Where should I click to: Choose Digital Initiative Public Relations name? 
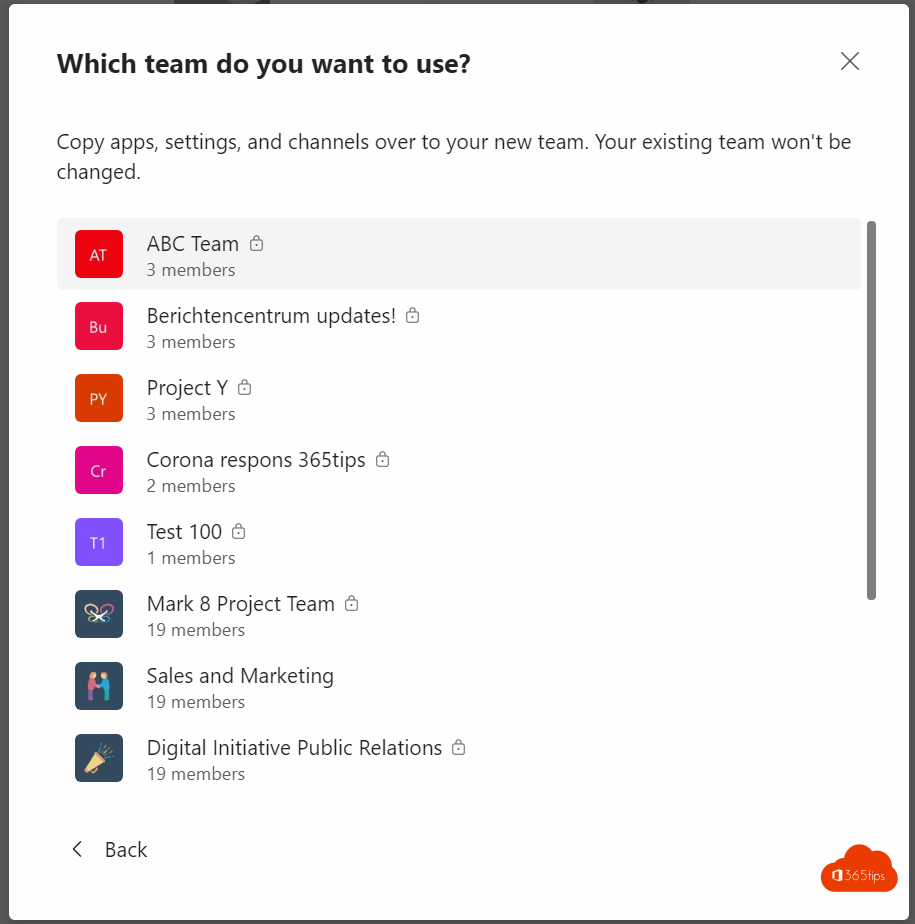294,748
